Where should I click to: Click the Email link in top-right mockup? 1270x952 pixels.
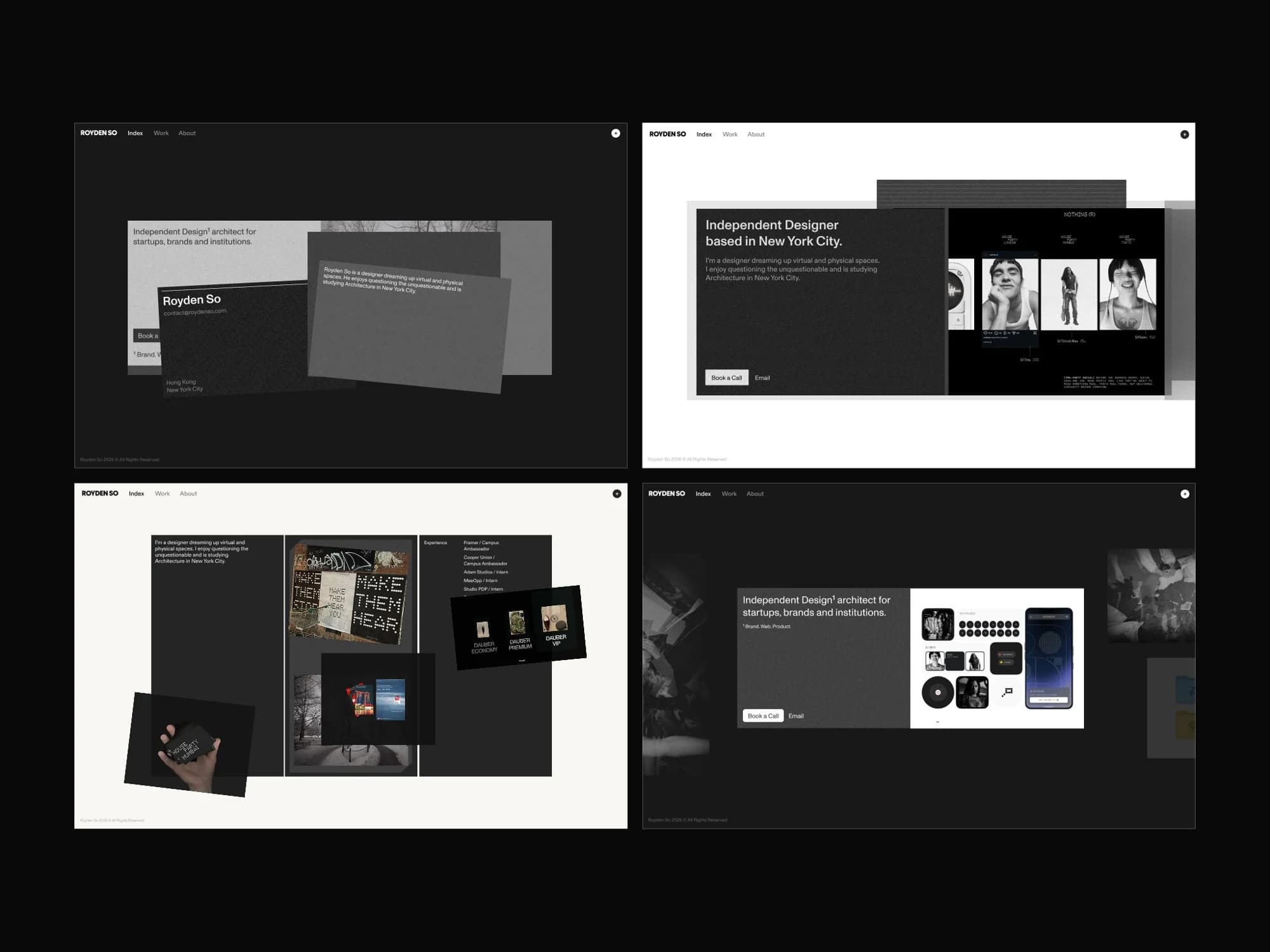click(762, 378)
